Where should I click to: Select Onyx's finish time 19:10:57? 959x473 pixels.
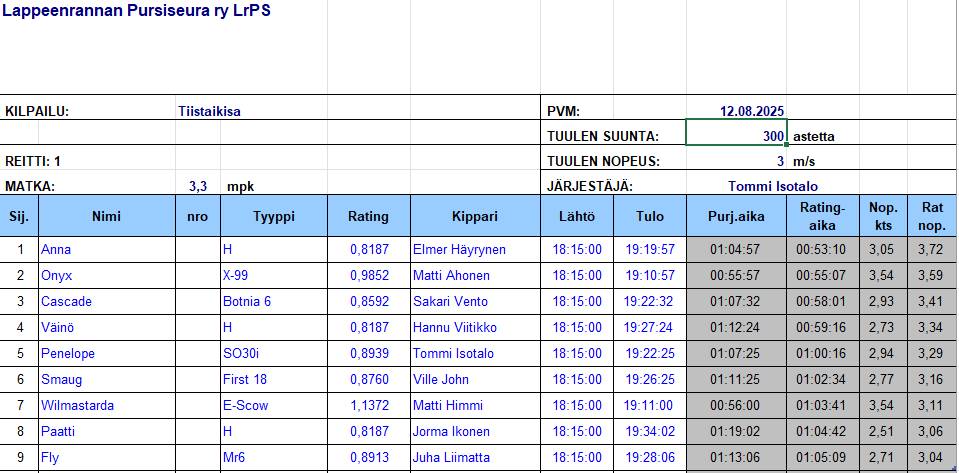pos(650,275)
